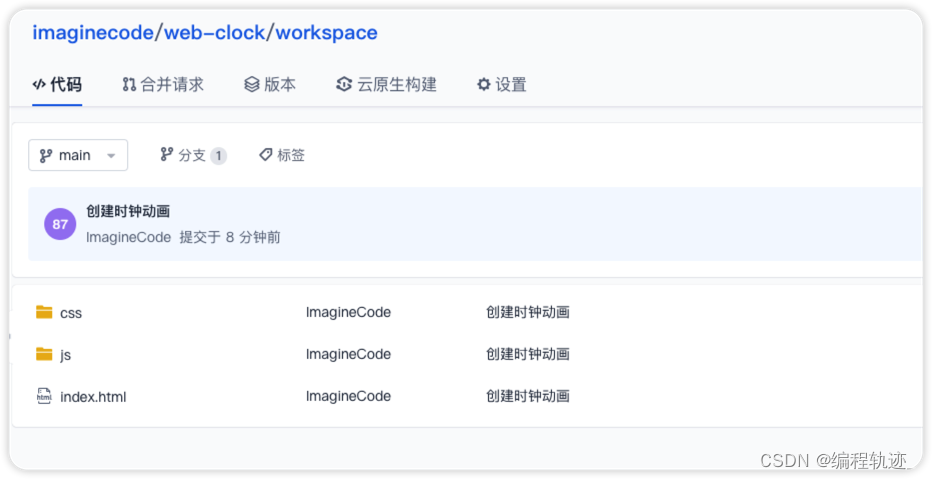Click the purple 87 avatar
932x479 pixels.
point(60,224)
